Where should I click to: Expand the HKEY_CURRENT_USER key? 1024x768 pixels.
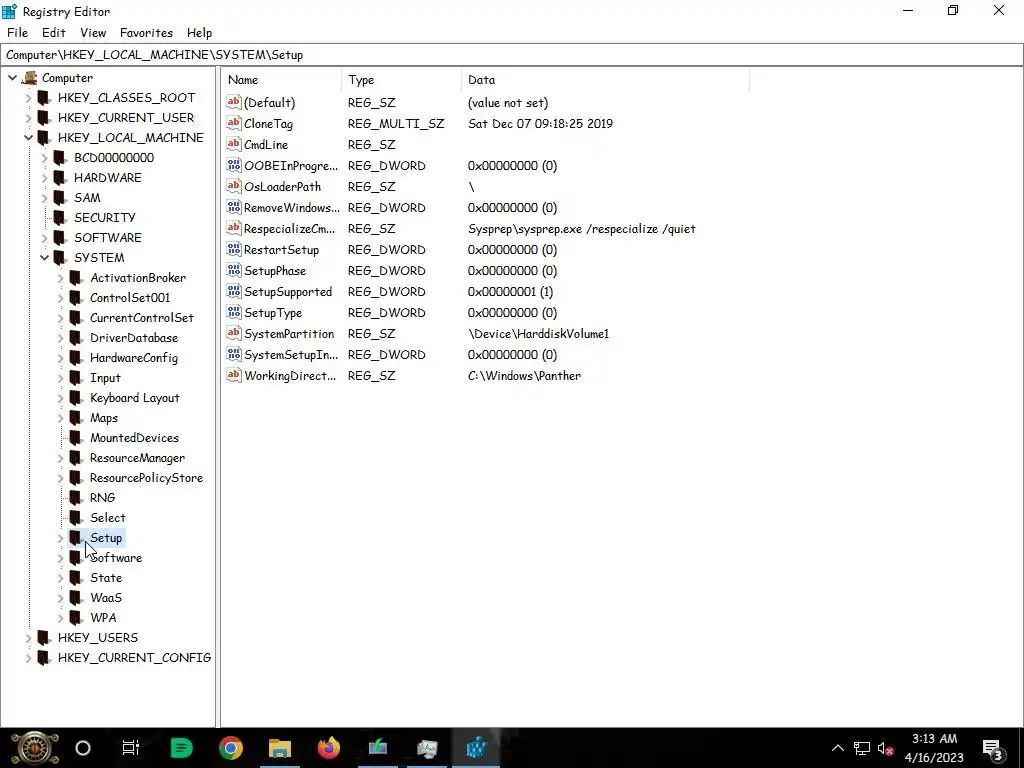click(x=28, y=118)
